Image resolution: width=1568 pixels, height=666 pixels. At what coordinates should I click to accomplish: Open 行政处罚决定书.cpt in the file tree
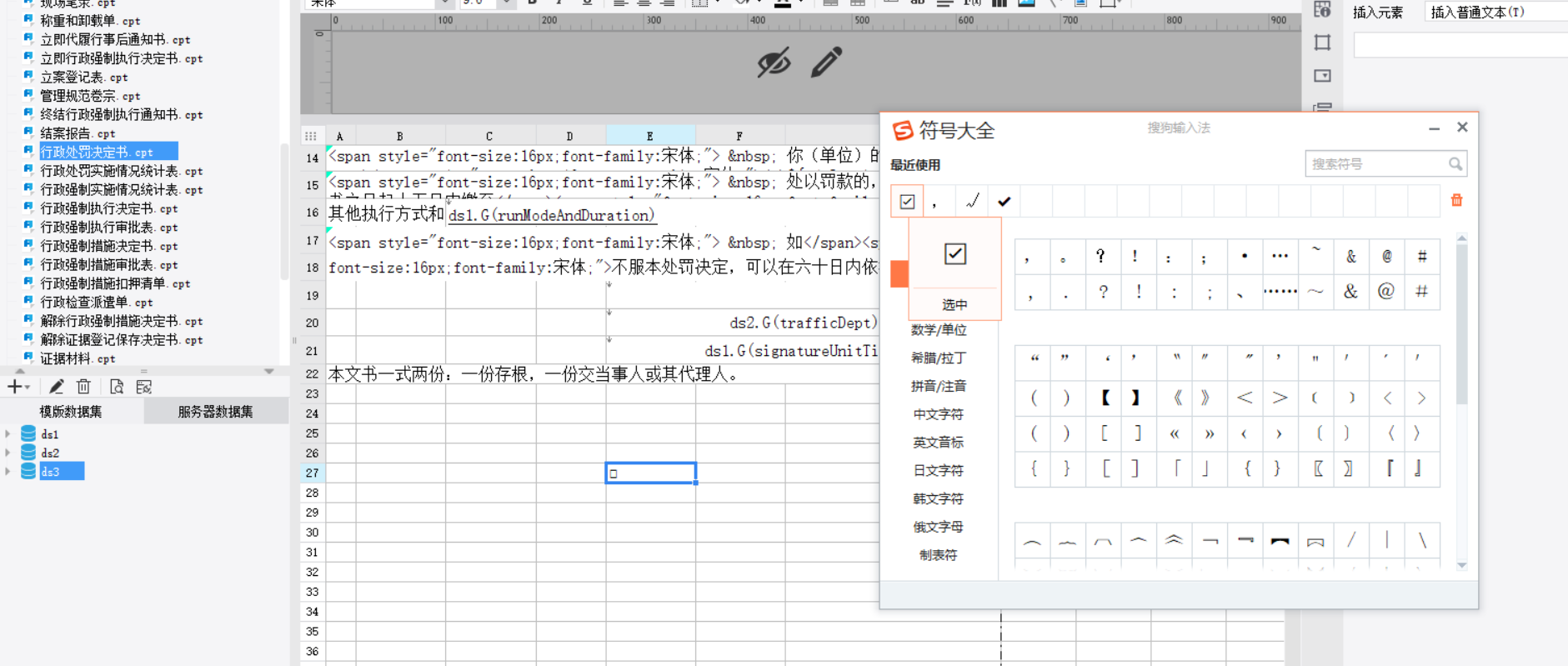(97, 152)
